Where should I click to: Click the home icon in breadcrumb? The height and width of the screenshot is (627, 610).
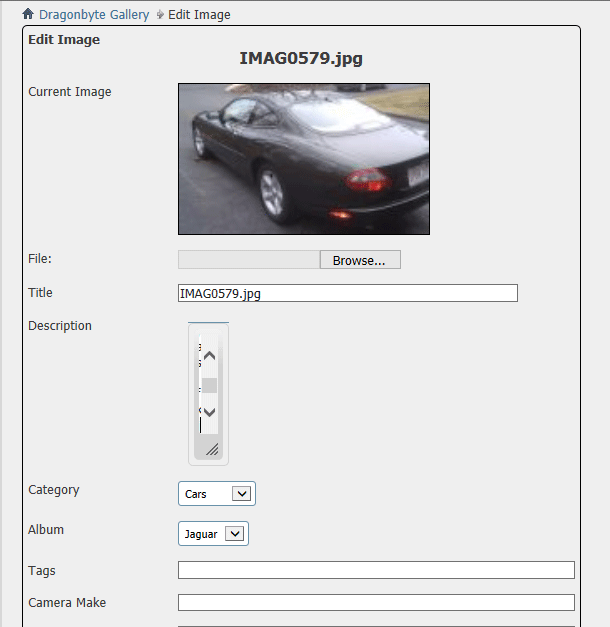pyautogui.click(x=28, y=14)
